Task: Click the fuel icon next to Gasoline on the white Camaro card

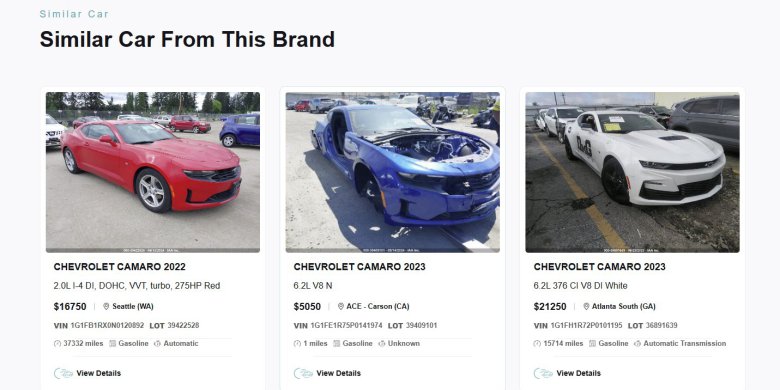Action: (592, 344)
